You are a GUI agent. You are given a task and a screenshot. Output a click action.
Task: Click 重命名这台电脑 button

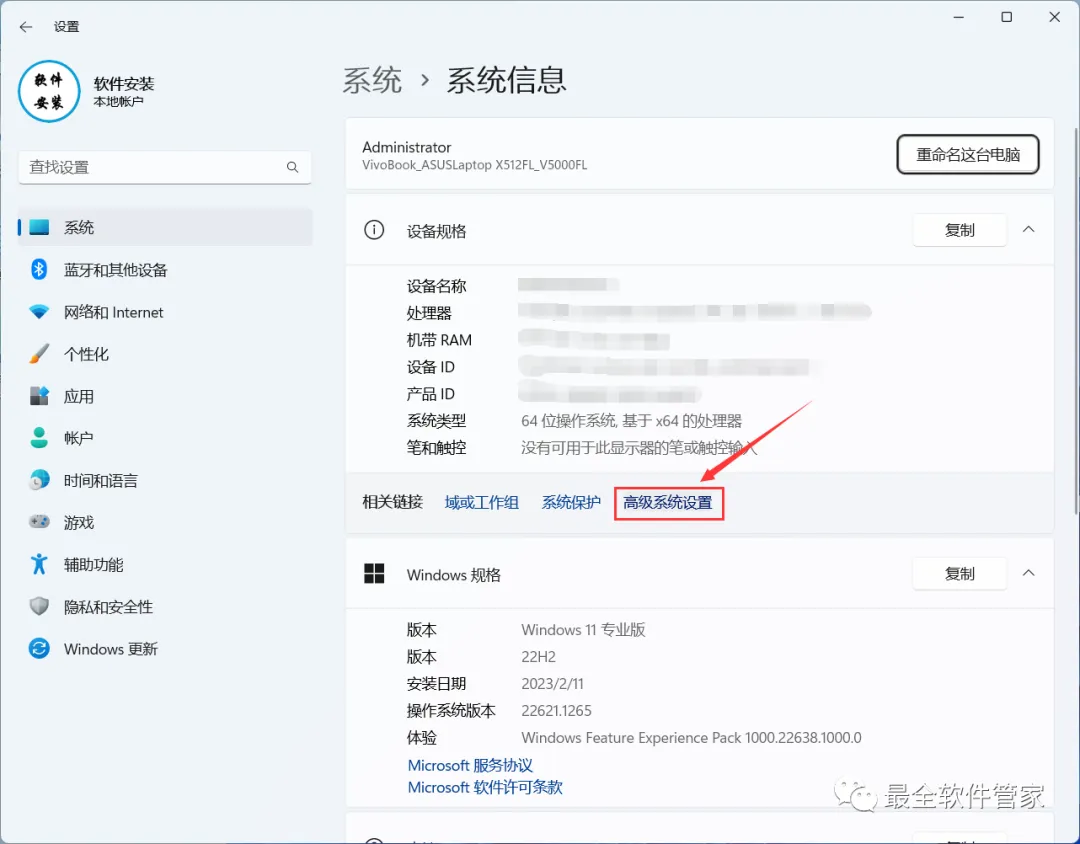968,154
